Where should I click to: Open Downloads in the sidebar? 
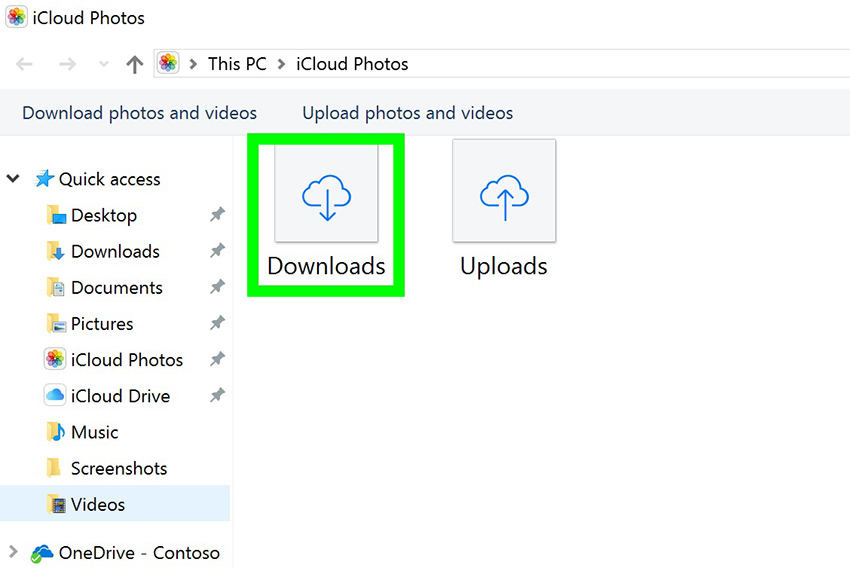[x=115, y=251]
